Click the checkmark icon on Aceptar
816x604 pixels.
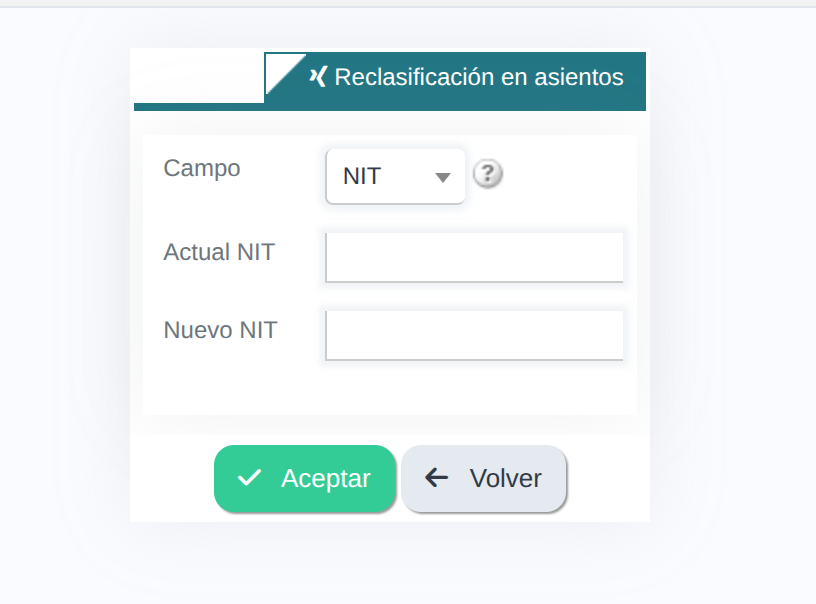click(x=249, y=478)
